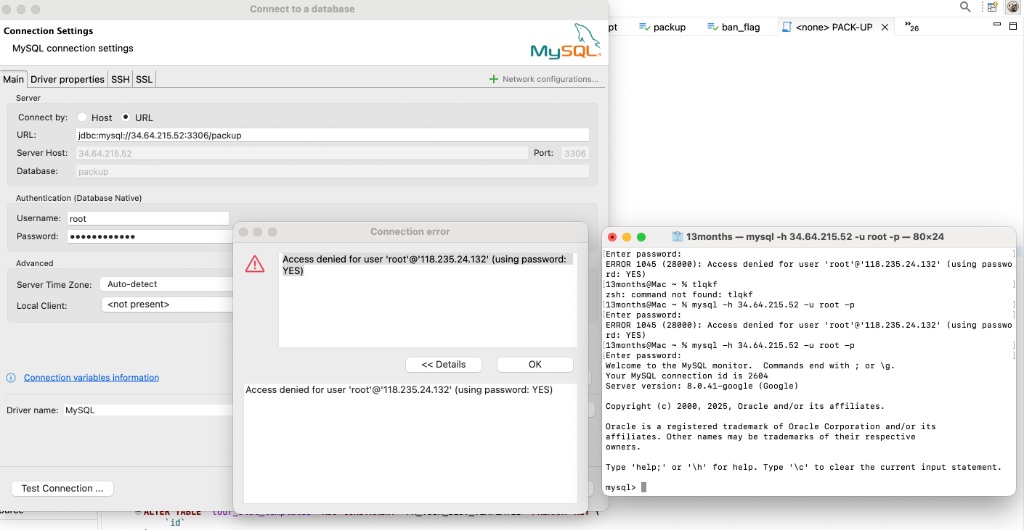The image size is (1024, 530).
Task: Click the access denied text in the details pane
Action: point(399,390)
